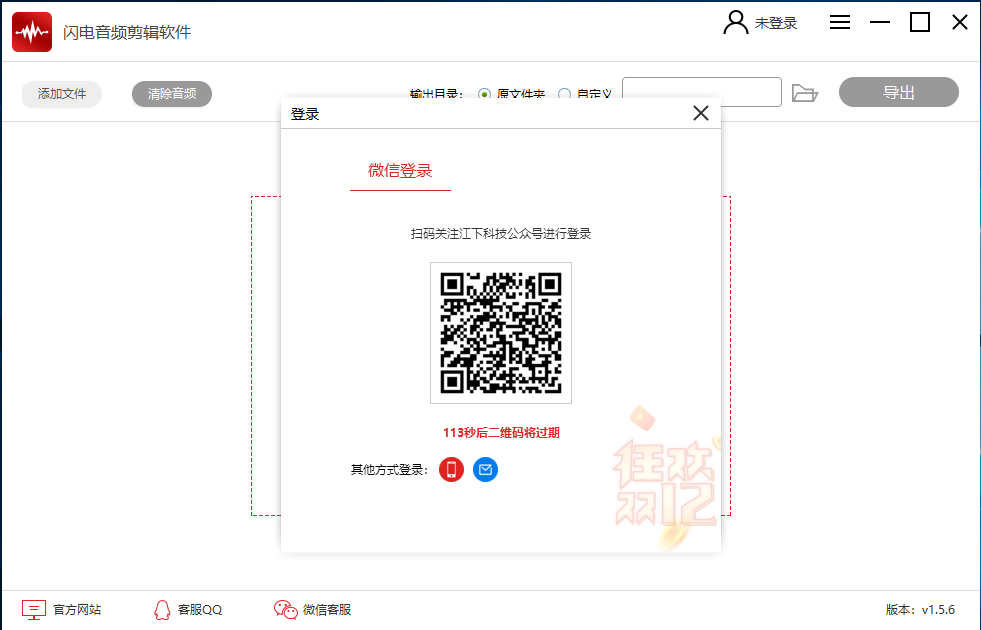This screenshot has width=981, height=630.
Task: Click the folder browse icon next to 导出
Action: coord(806,91)
